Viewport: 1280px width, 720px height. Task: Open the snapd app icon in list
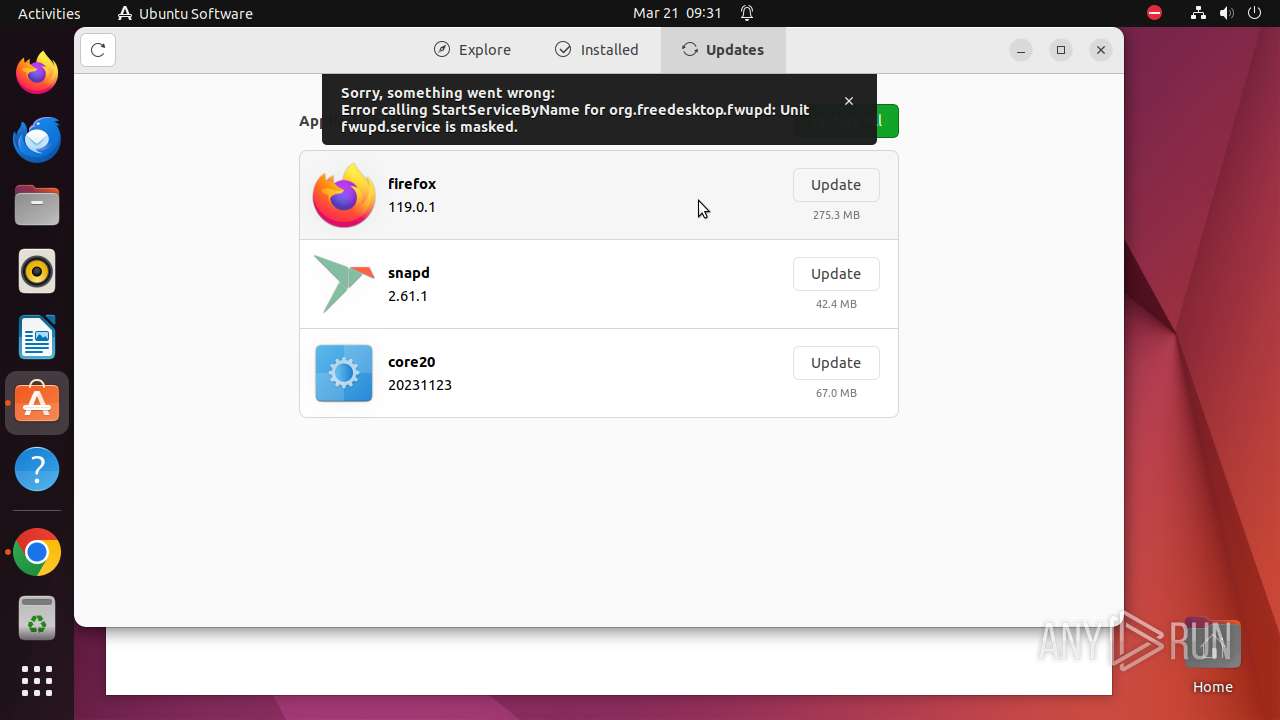tap(344, 284)
